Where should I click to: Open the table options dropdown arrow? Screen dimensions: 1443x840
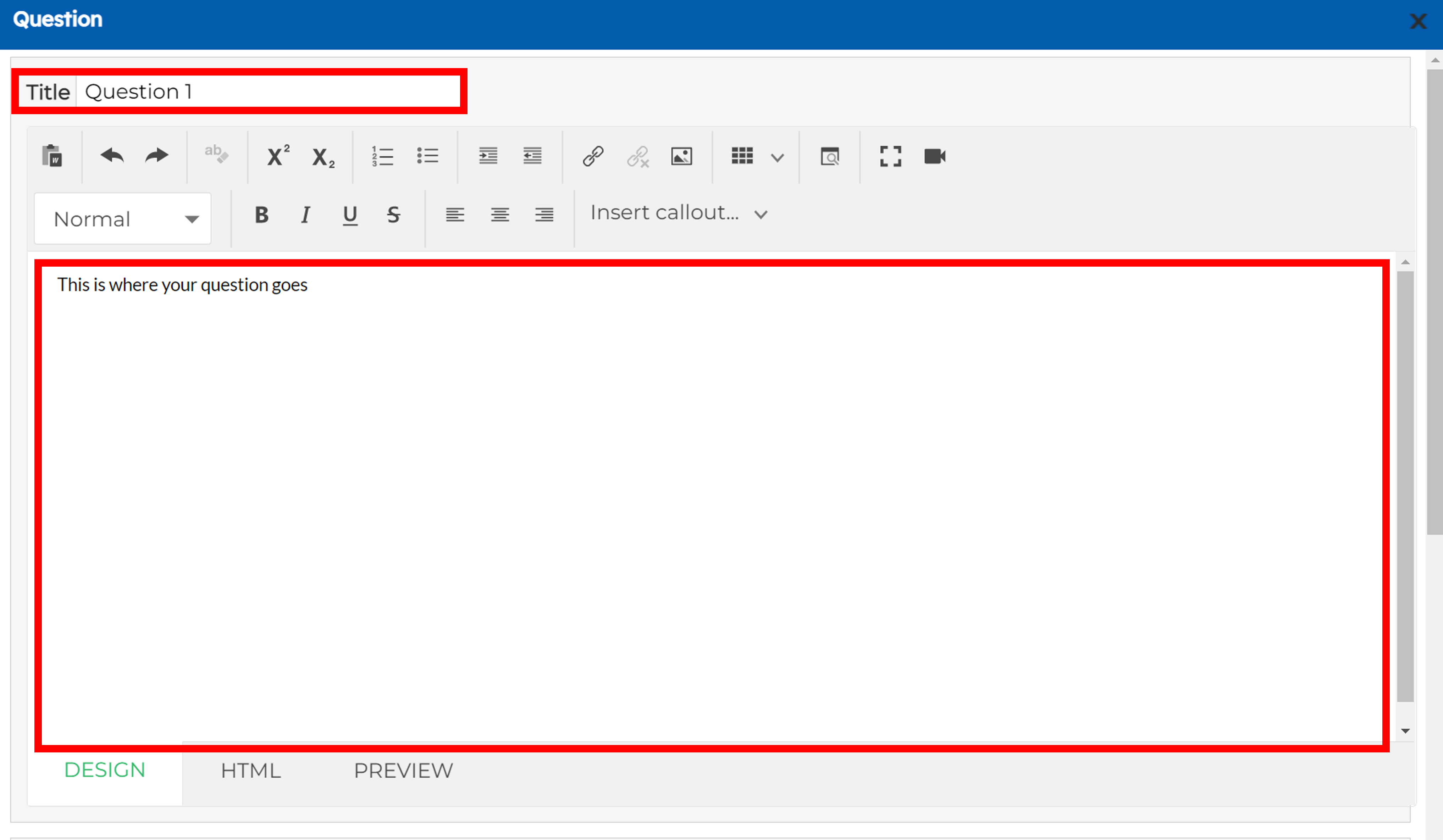[777, 157]
